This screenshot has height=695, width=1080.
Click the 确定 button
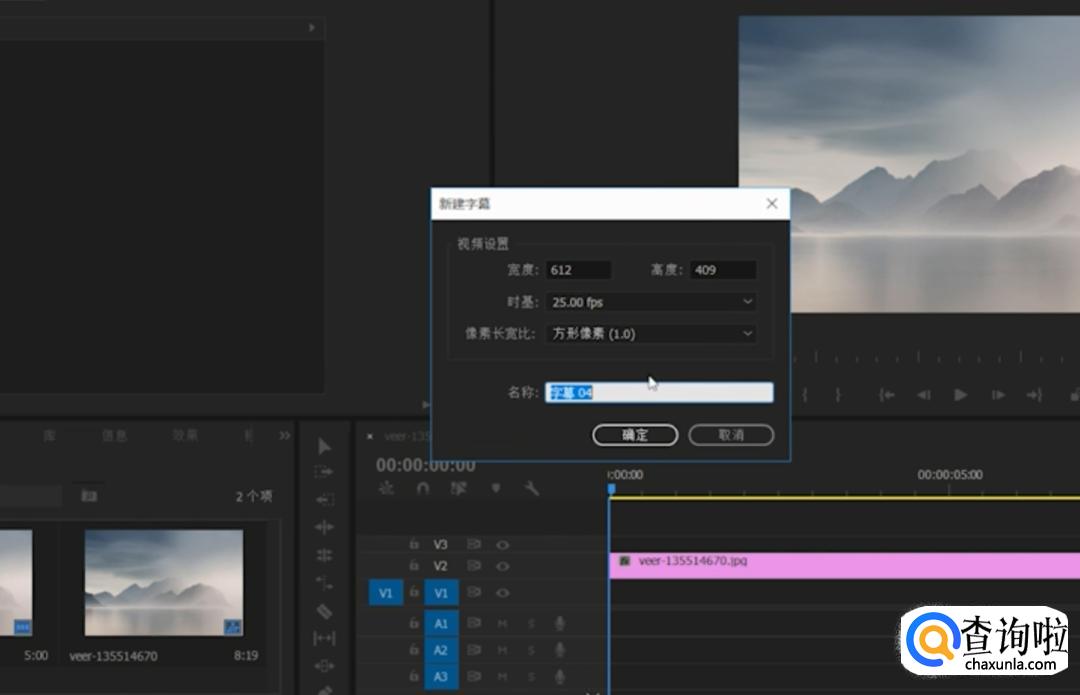[635, 435]
